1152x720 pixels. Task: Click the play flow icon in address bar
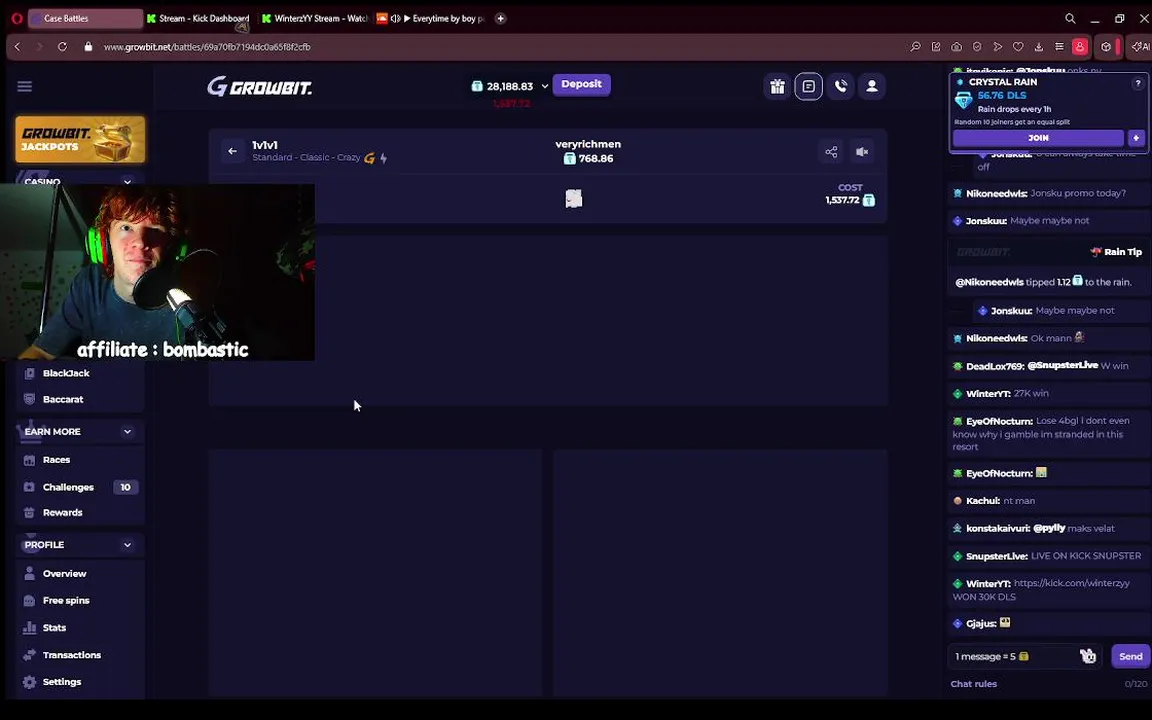point(998,46)
